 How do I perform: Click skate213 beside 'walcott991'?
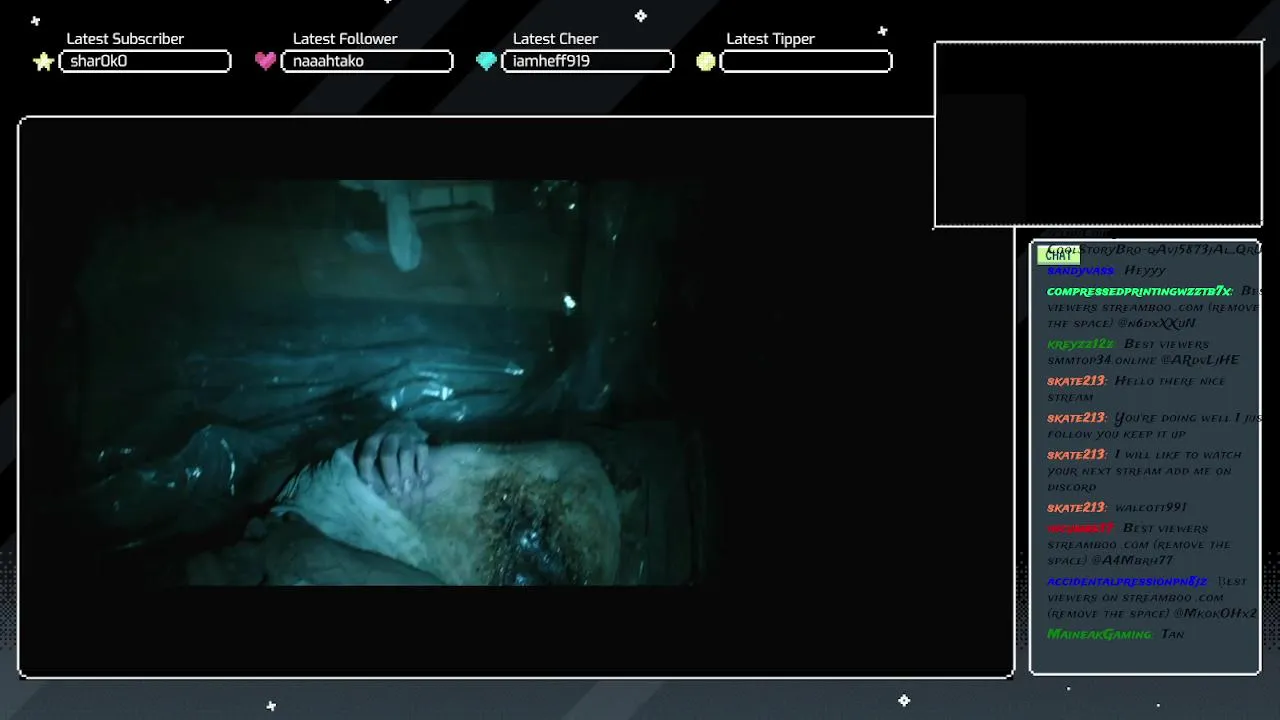(x=1076, y=508)
